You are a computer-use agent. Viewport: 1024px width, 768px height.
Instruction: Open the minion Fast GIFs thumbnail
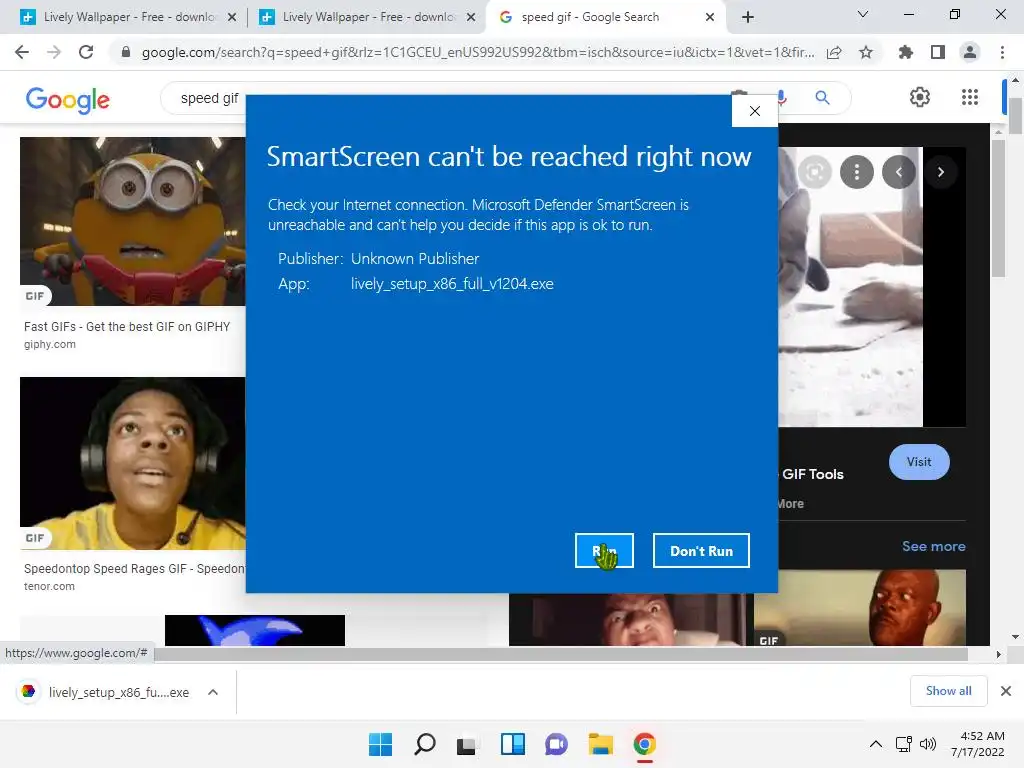133,221
